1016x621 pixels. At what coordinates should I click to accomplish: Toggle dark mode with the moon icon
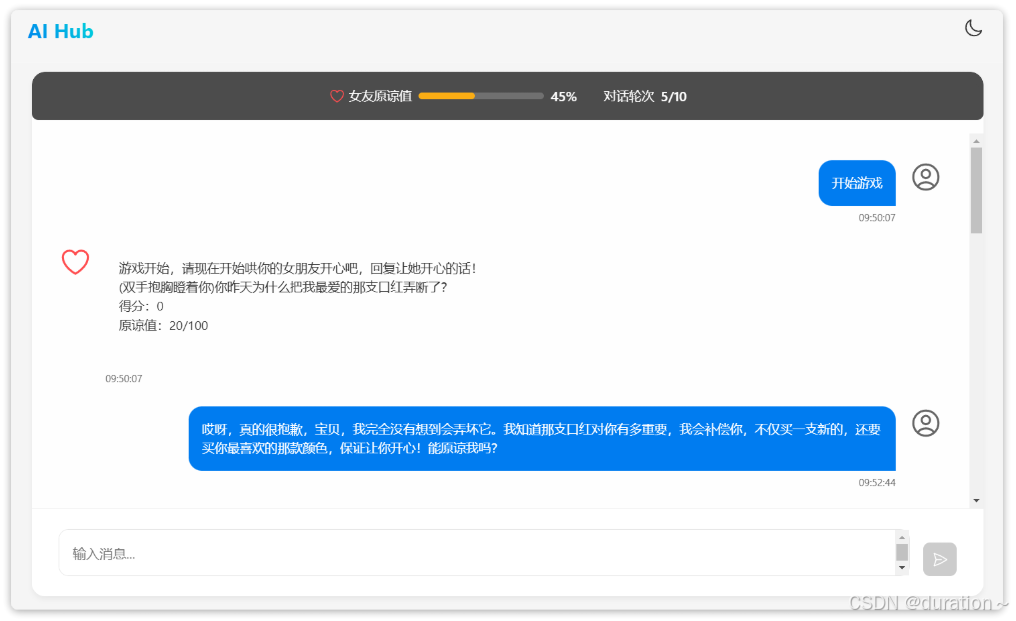coord(973,28)
